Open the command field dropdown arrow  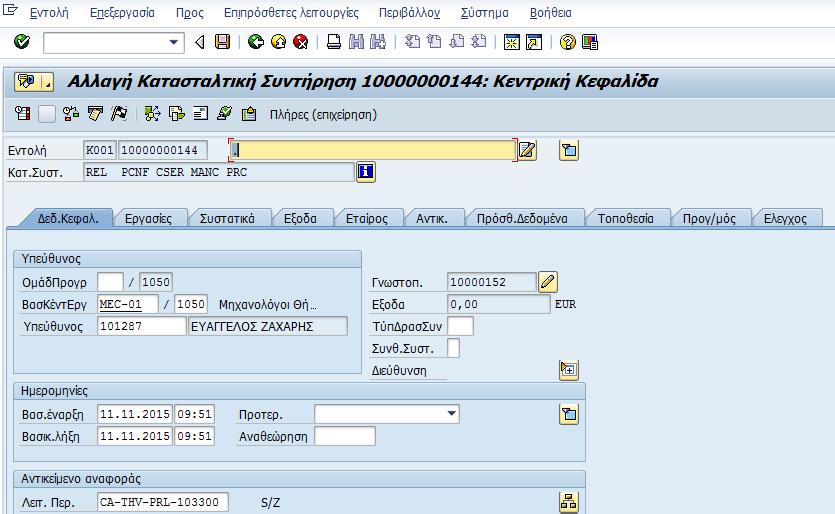[174, 43]
